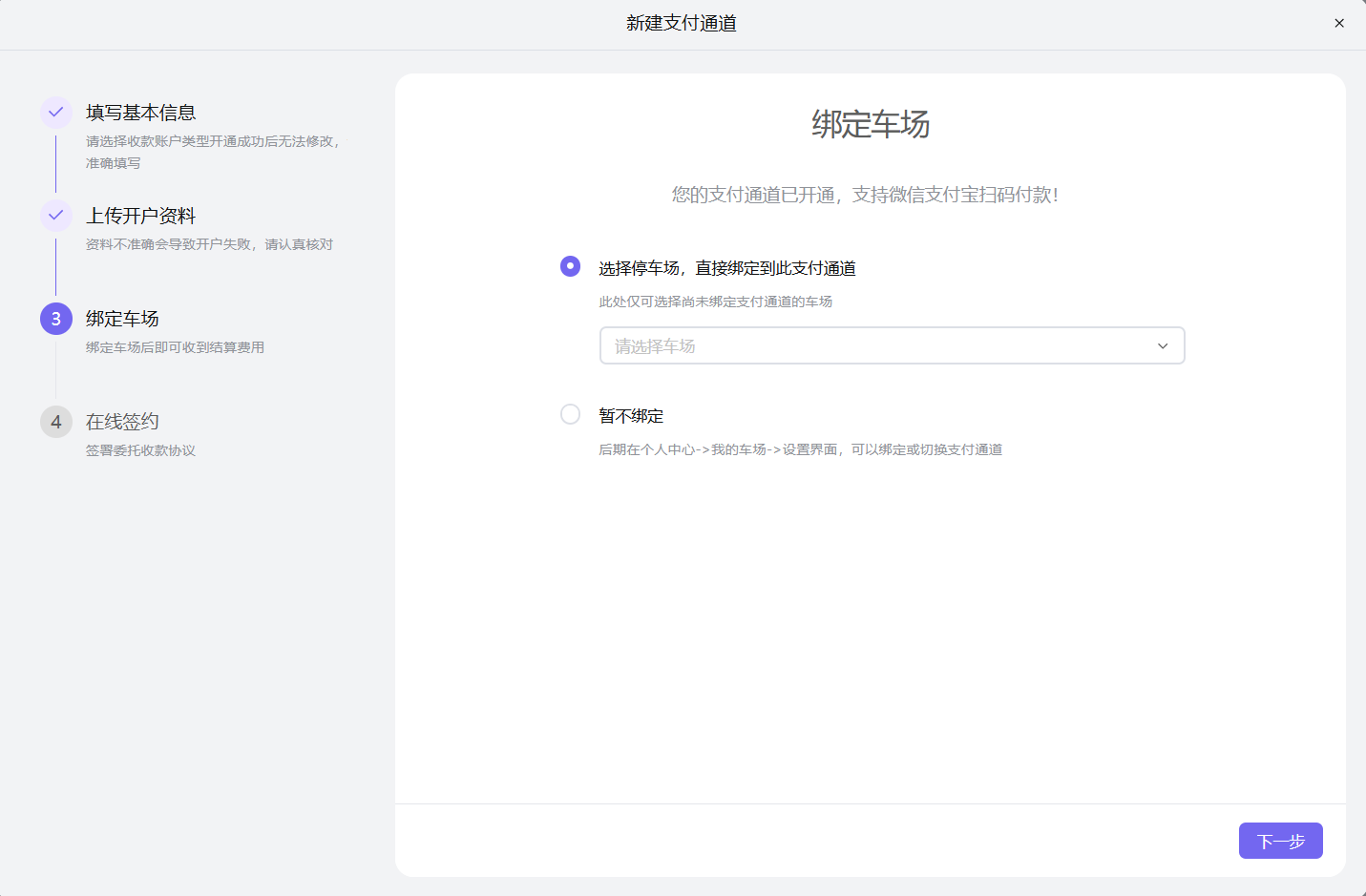This screenshot has width=1366, height=896.
Task: Click the close X of 新建支付通道 dialog
Action: (x=1339, y=22)
